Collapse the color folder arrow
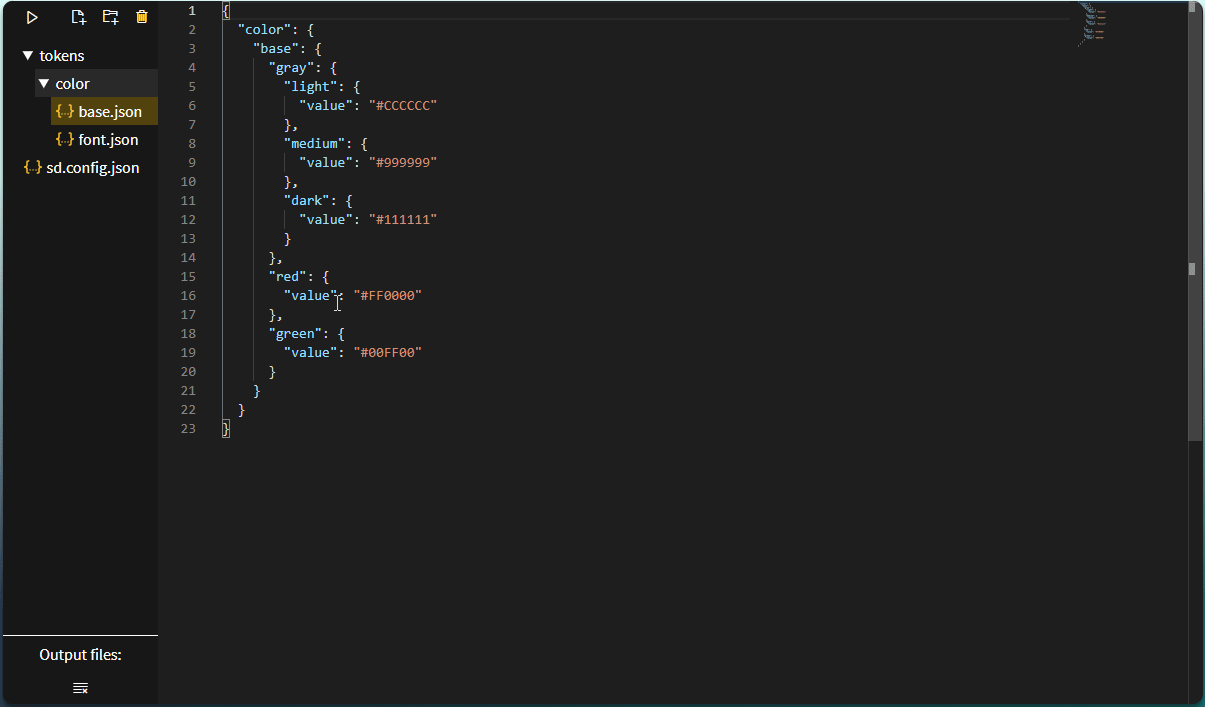 pos(44,84)
